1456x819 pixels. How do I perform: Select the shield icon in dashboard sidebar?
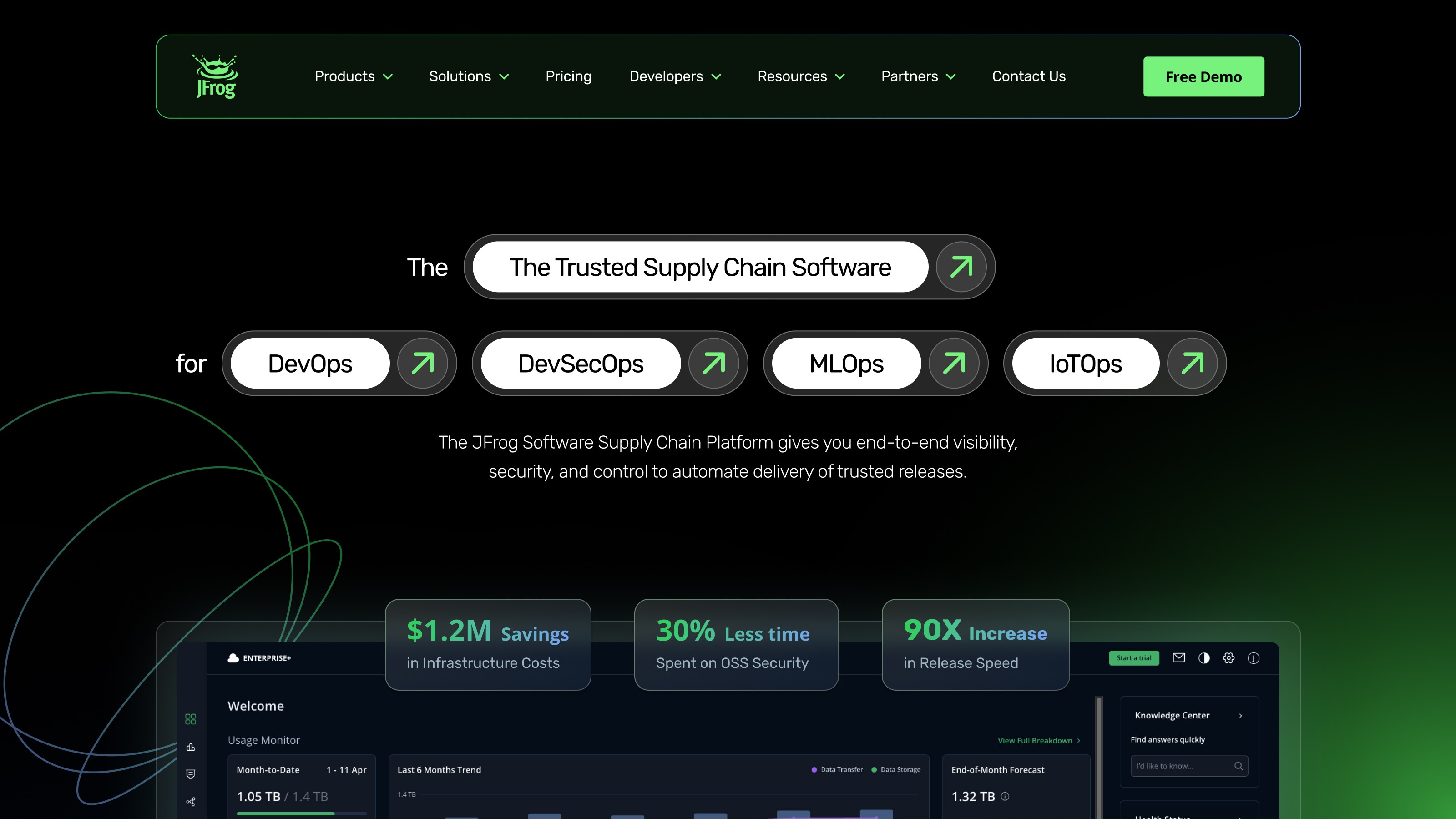[x=191, y=774]
